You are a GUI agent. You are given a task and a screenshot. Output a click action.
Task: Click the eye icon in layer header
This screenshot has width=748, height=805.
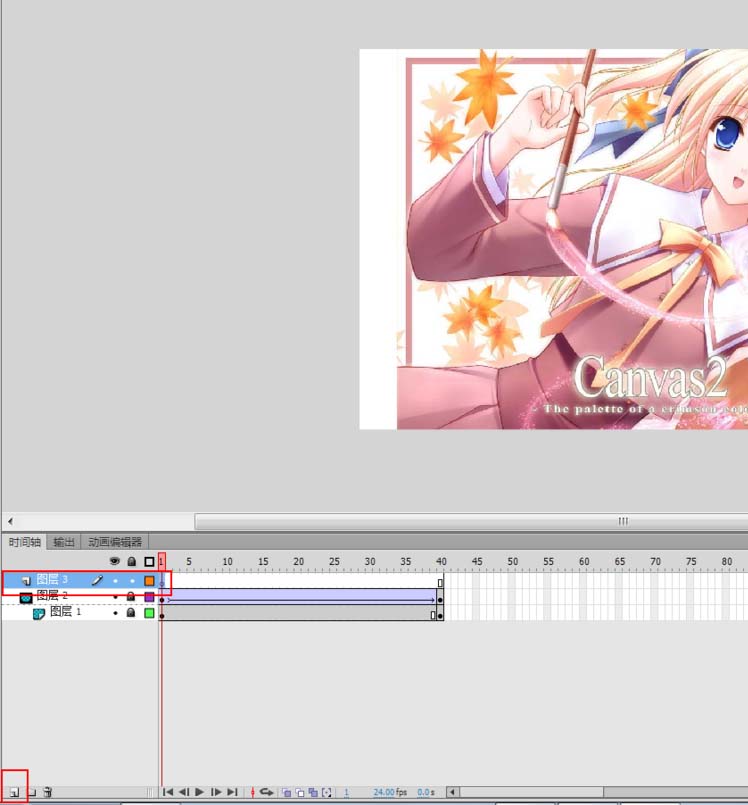coord(114,562)
